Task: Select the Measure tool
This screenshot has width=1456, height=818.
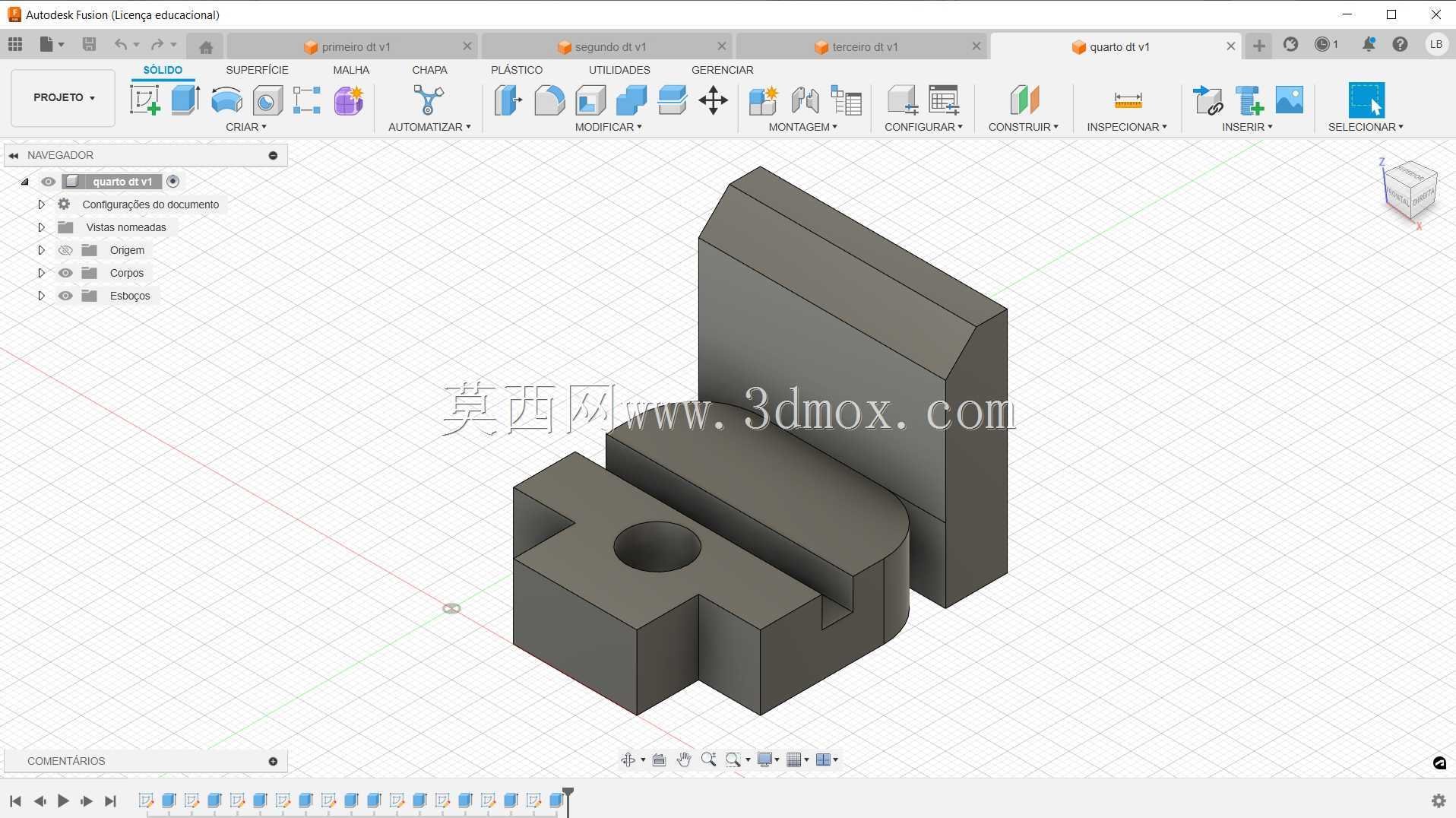Action: click(x=1128, y=100)
